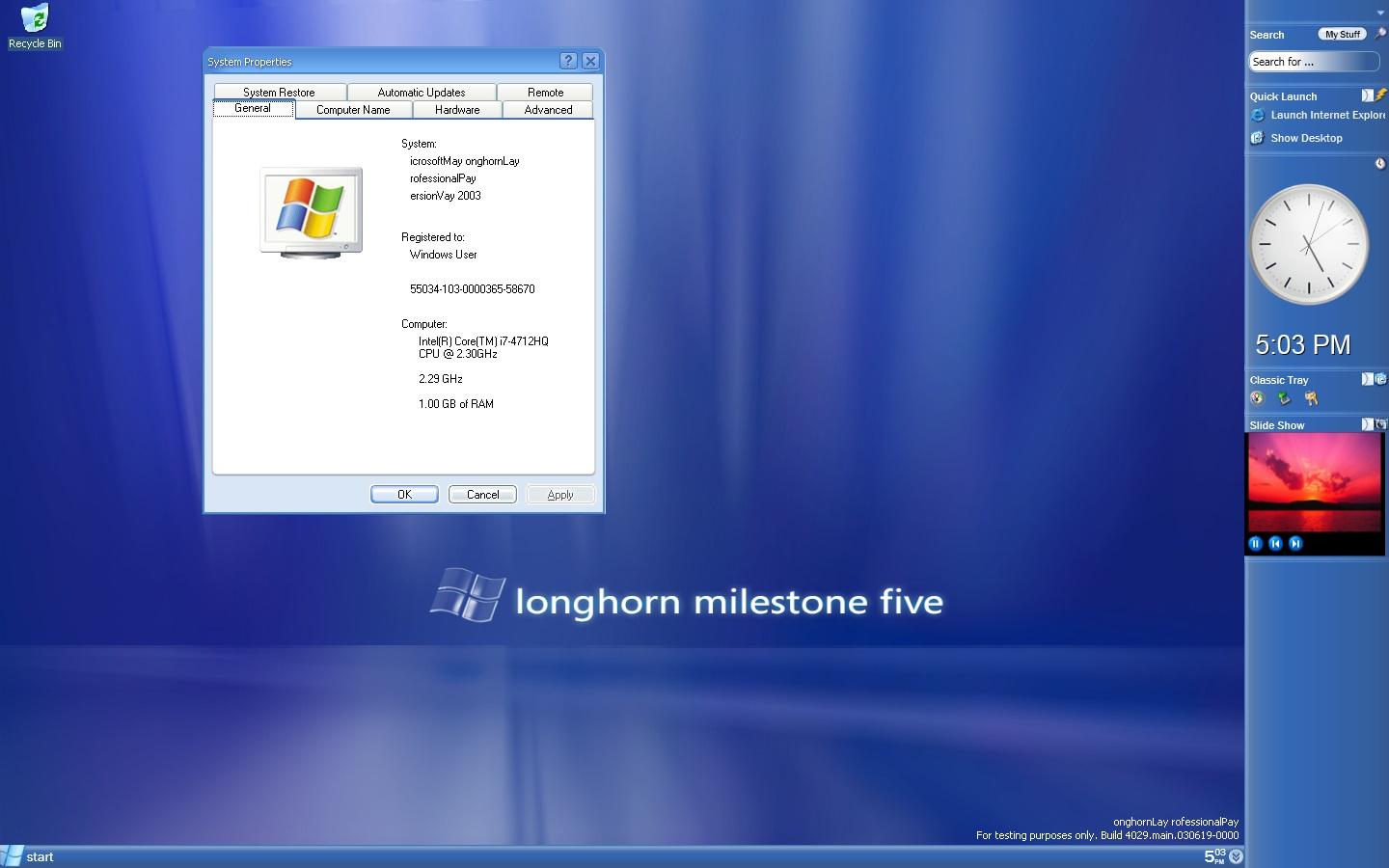The width and height of the screenshot is (1389, 868).
Task: Switch to the Automatic Updates tab
Action: (422, 93)
